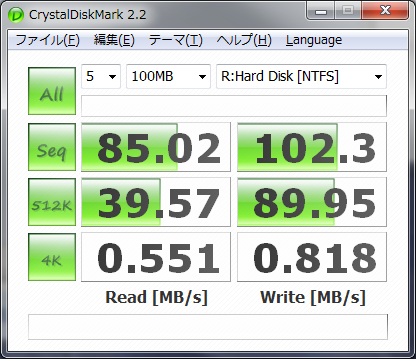Click the empty comment field at bottom

pos(208,327)
